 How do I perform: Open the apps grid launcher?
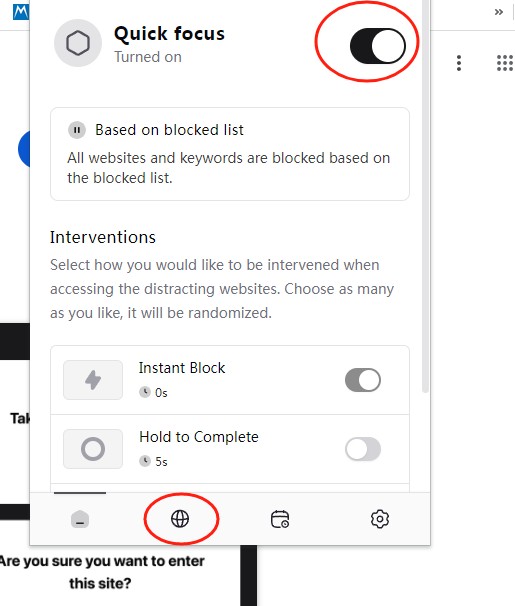pyautogui.click(x=505, y=63)
